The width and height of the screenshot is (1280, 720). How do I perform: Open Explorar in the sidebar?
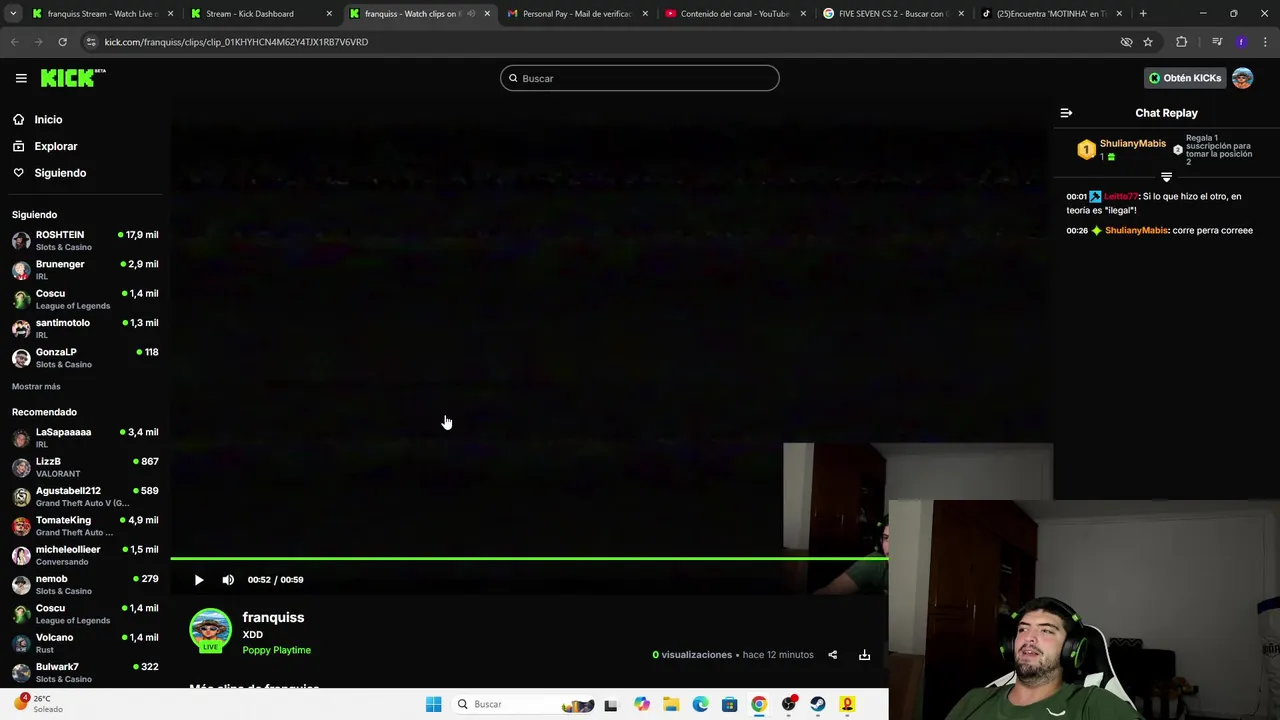pos(56,146)
